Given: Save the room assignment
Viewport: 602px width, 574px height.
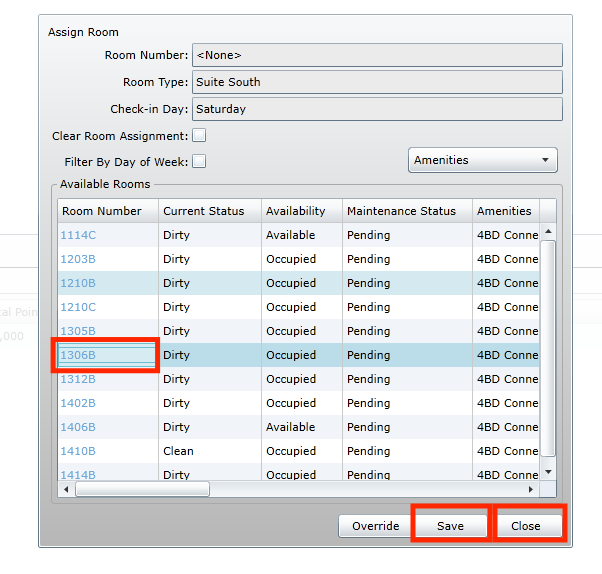Looking at the screenshot, I should tap(450, 526).
